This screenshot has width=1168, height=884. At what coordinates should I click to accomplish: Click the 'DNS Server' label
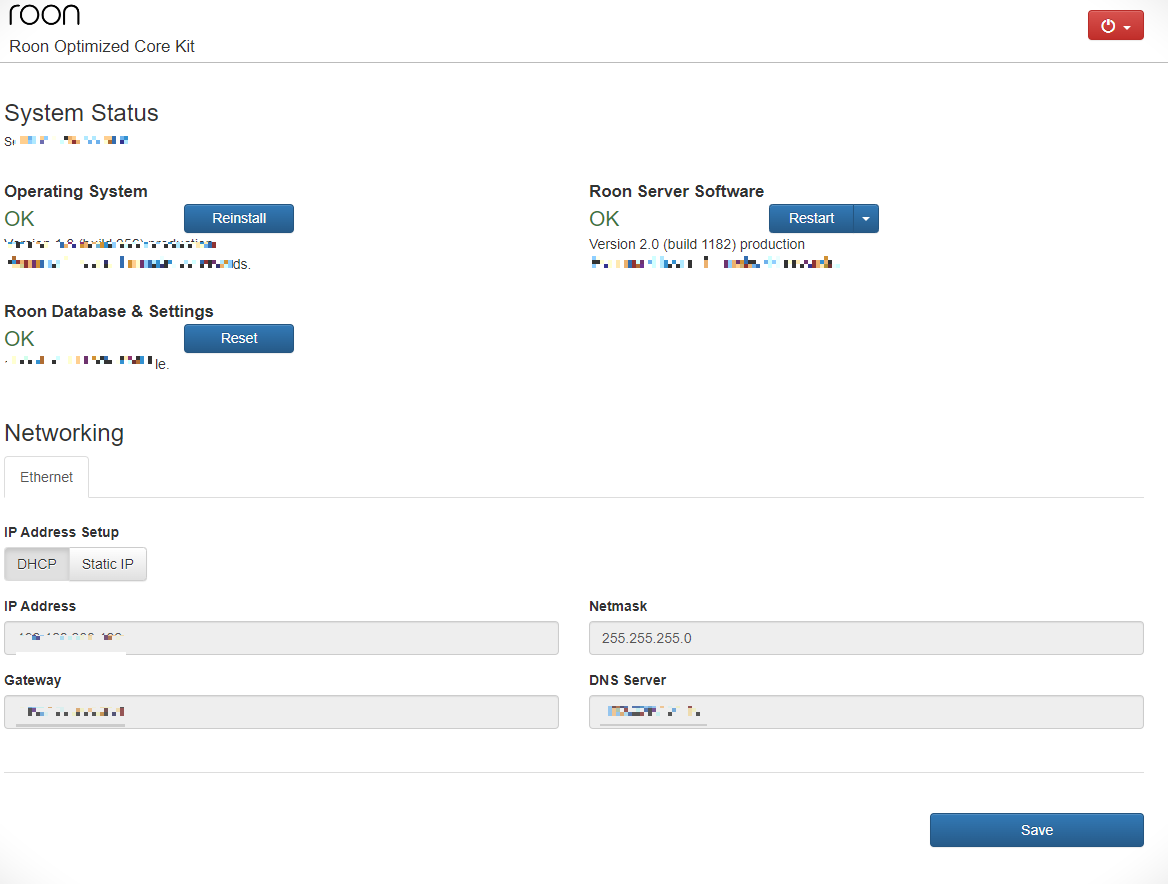tap(627, 680)
